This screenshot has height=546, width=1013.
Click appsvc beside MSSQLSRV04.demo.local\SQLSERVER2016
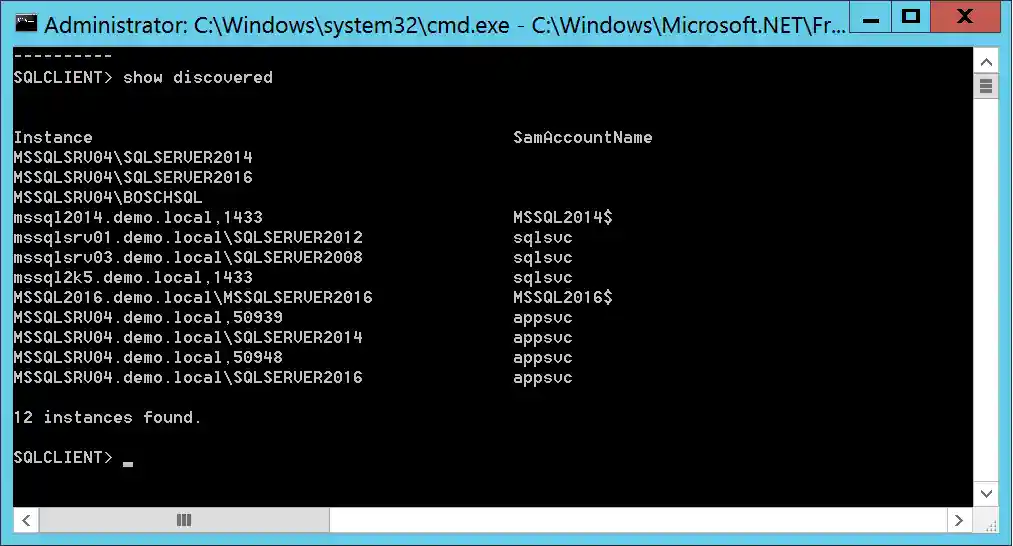click(543, 378)
